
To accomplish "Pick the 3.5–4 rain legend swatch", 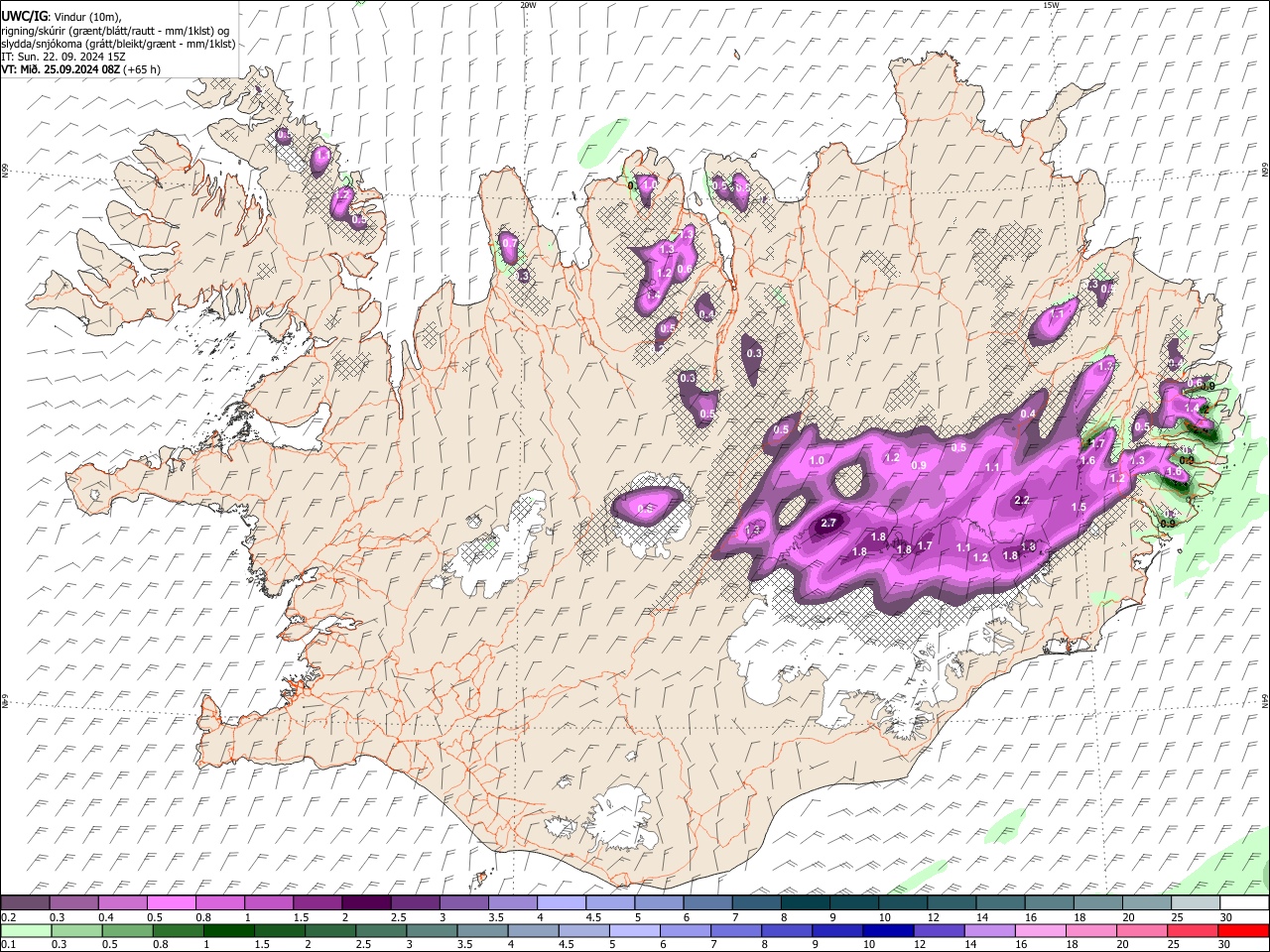I will click(x=482, y=930).
